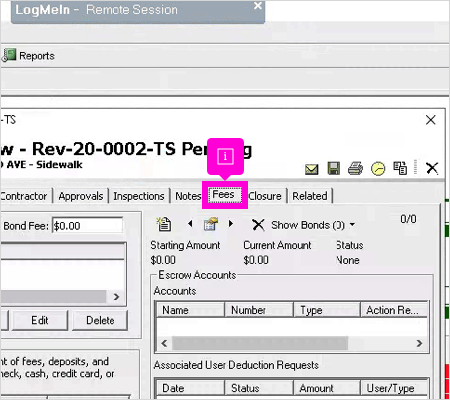The height and width of the screenshot is (400, 450).
Task: Click the Accounts table horizontal scrollbar
Action: 292,343
